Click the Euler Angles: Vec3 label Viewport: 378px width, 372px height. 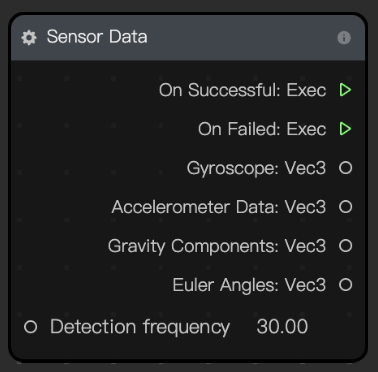point(249,286)
